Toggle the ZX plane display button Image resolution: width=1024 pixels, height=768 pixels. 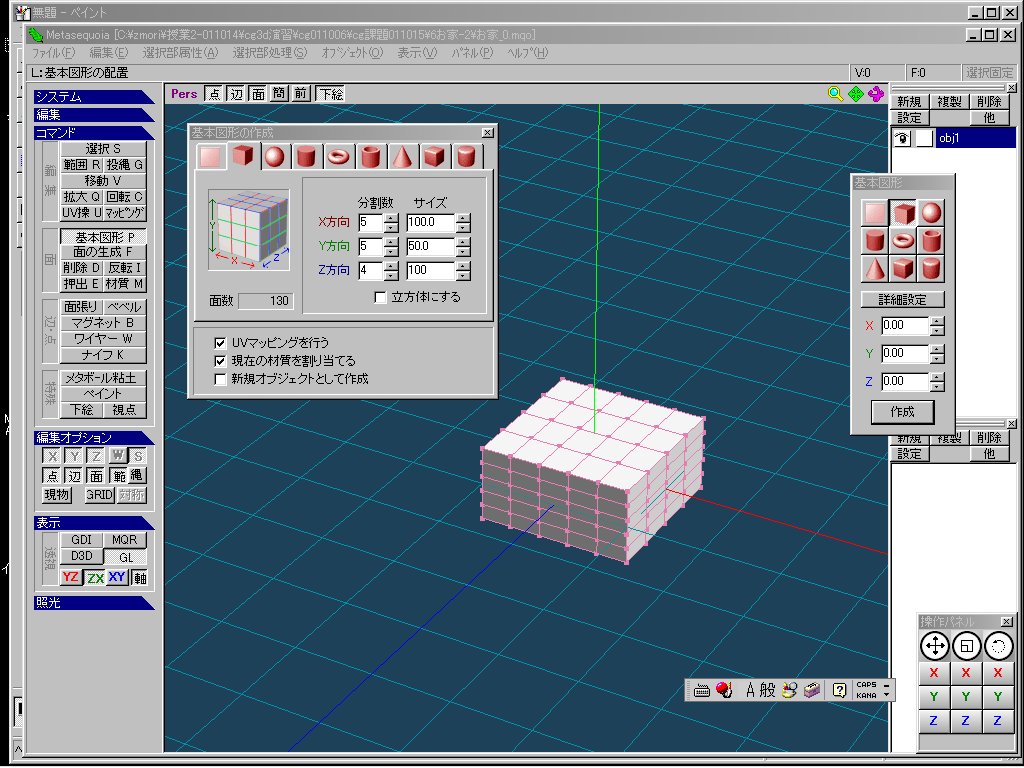[x=95, y=577]
